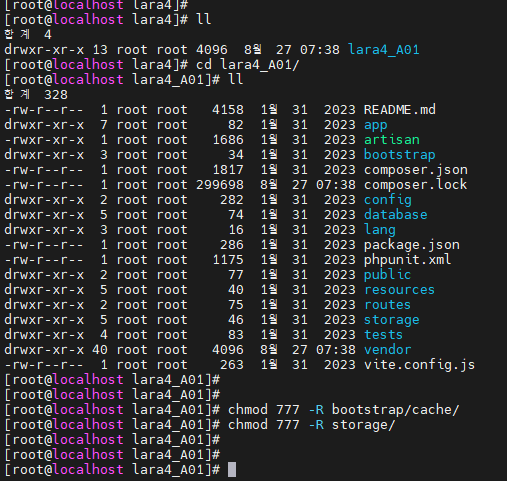Select the app directory name
Viewport: 507px width, 481px height.
click(x=376, y=125)
